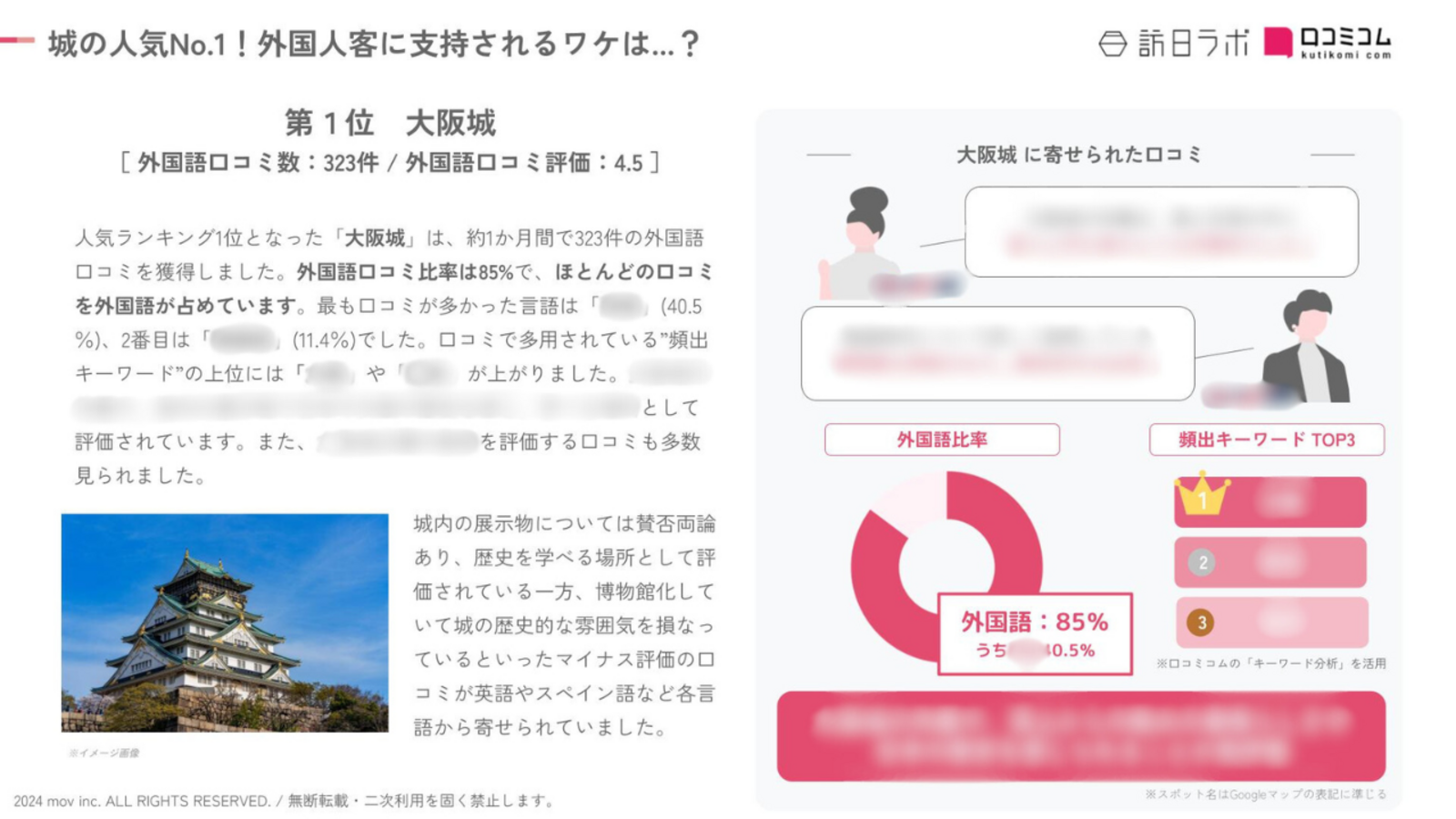Click the 第1位 大阪城 heading
The width and height of the screenshot is (1456, 819).
[x=389, y=122]
